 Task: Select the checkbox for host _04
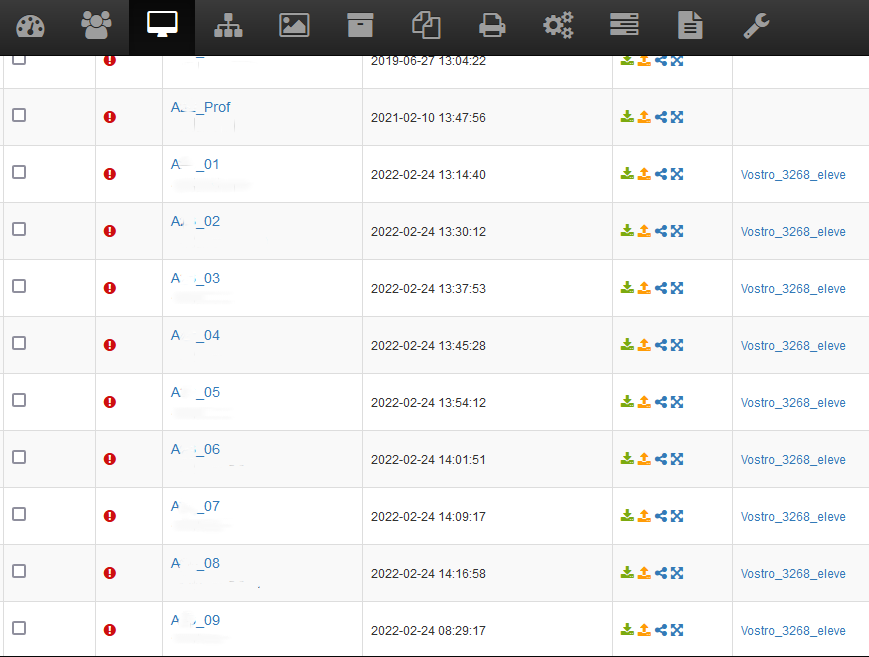tap(19, 343)
